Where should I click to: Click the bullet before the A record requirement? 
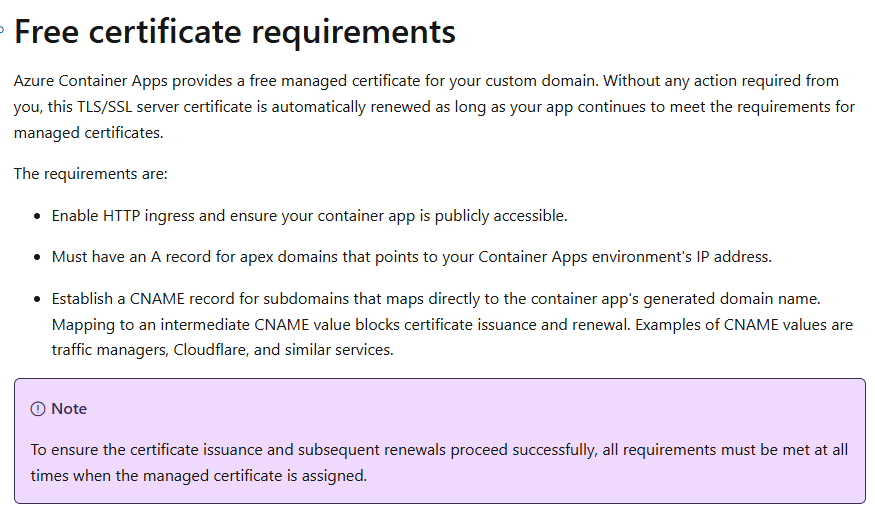38,258
